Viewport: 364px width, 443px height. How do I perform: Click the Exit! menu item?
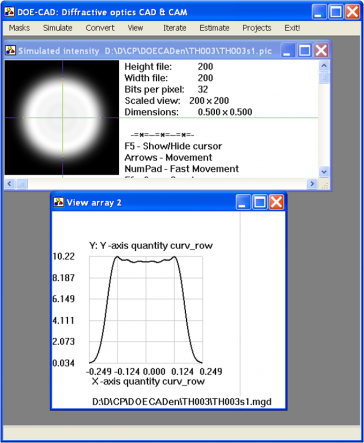[x=292, y=28]
